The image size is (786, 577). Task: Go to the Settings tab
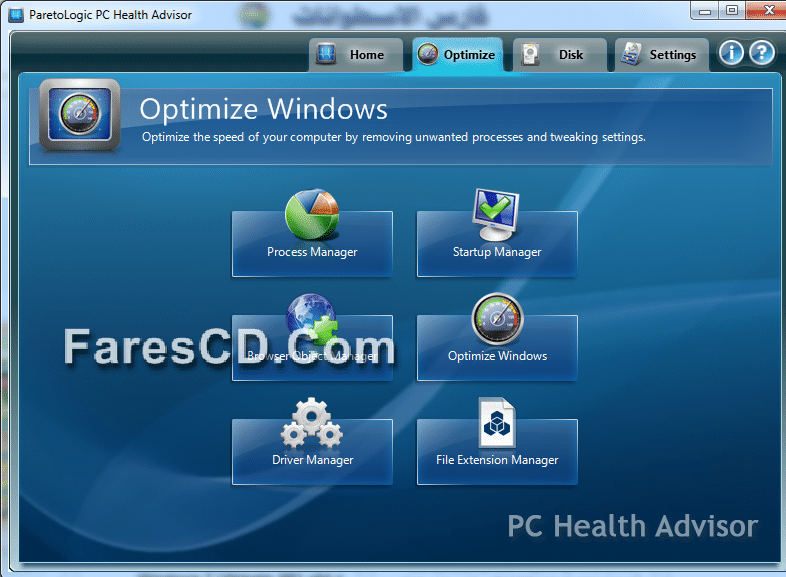pyautogui.click(x=662, y=55)
